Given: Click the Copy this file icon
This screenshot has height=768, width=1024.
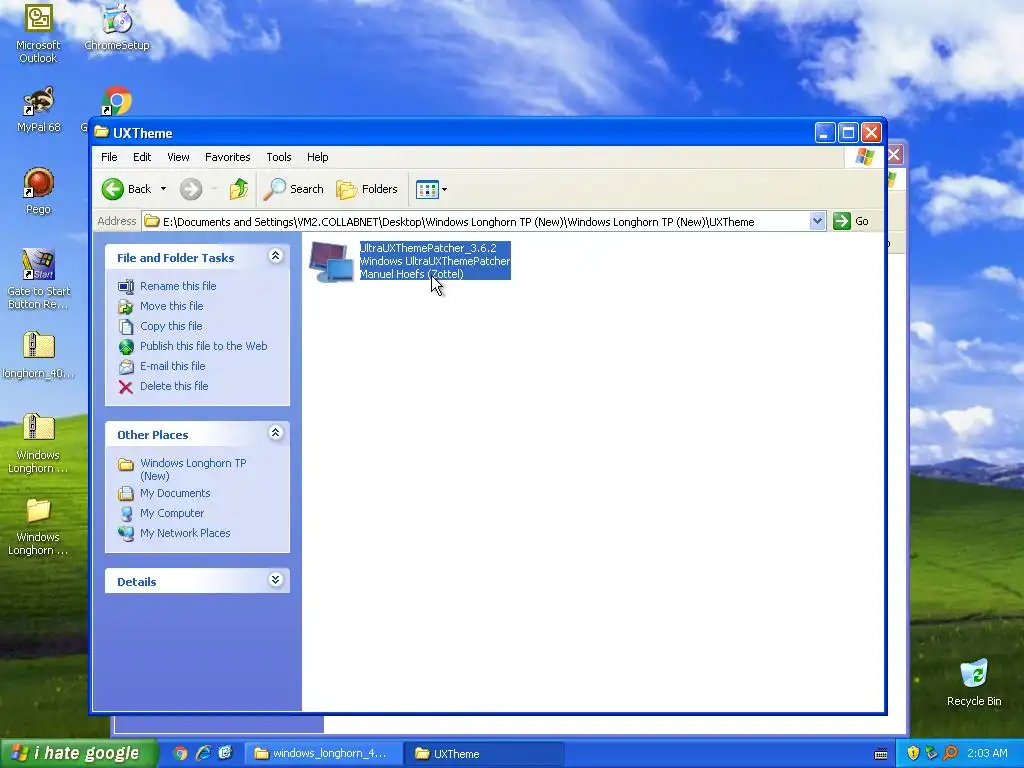Looking at the screenshot, I should click(x=126, y=327).
